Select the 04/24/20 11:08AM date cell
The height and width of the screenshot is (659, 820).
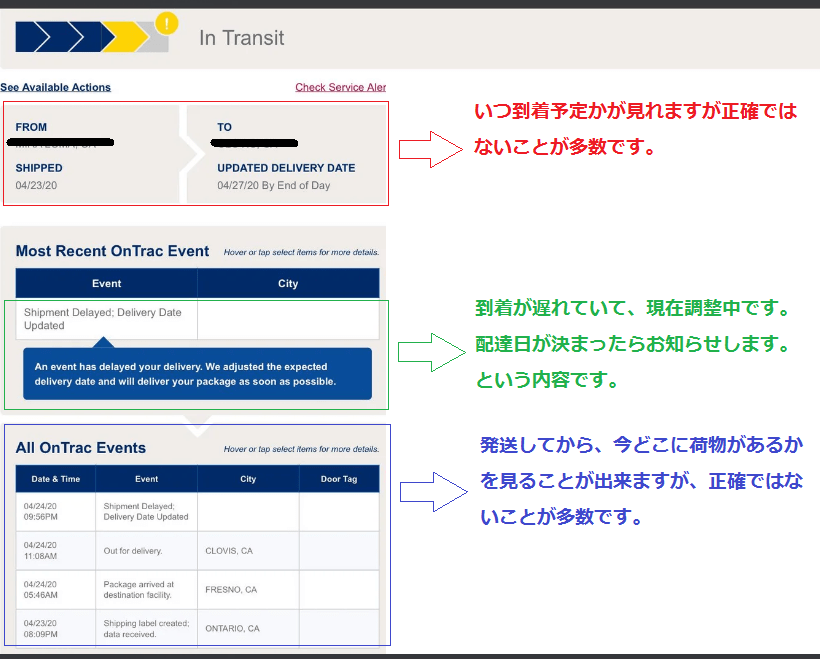55,551
